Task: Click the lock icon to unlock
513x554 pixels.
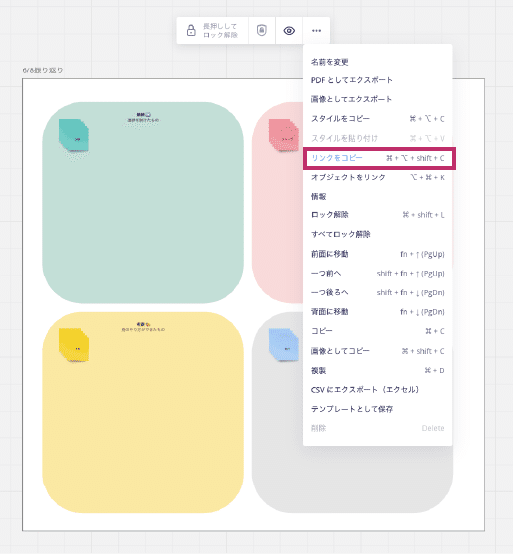Action: (191, 30)
